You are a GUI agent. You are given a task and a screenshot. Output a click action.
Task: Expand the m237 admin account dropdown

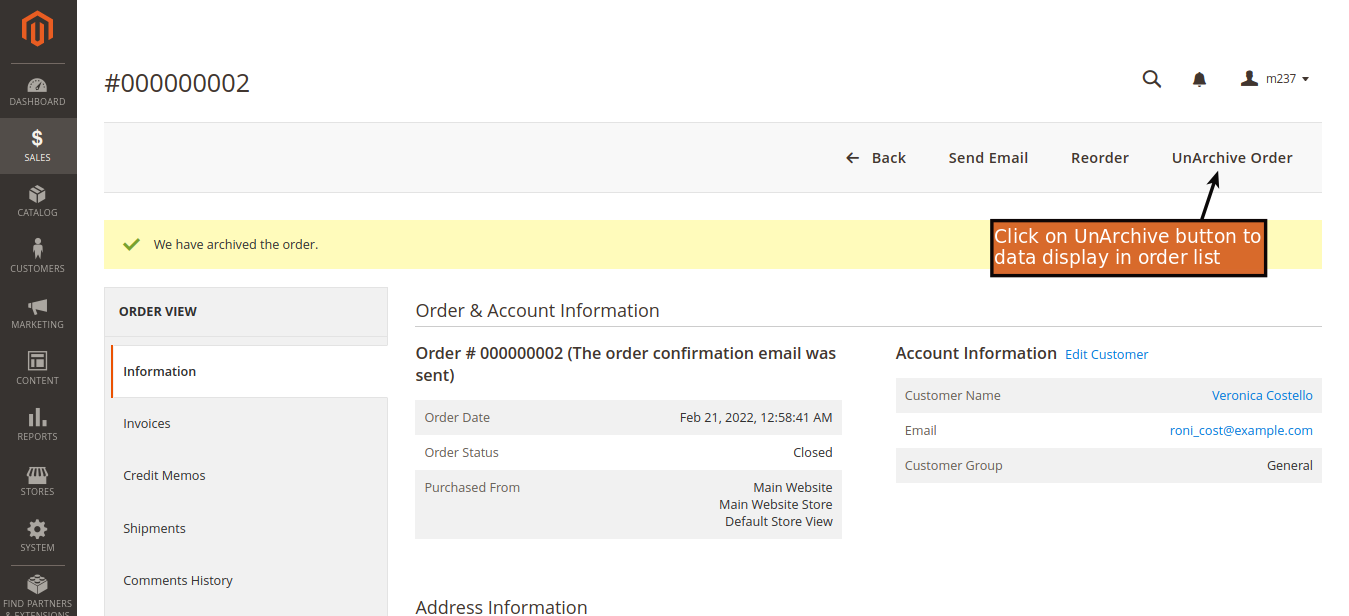[1274, 78]
